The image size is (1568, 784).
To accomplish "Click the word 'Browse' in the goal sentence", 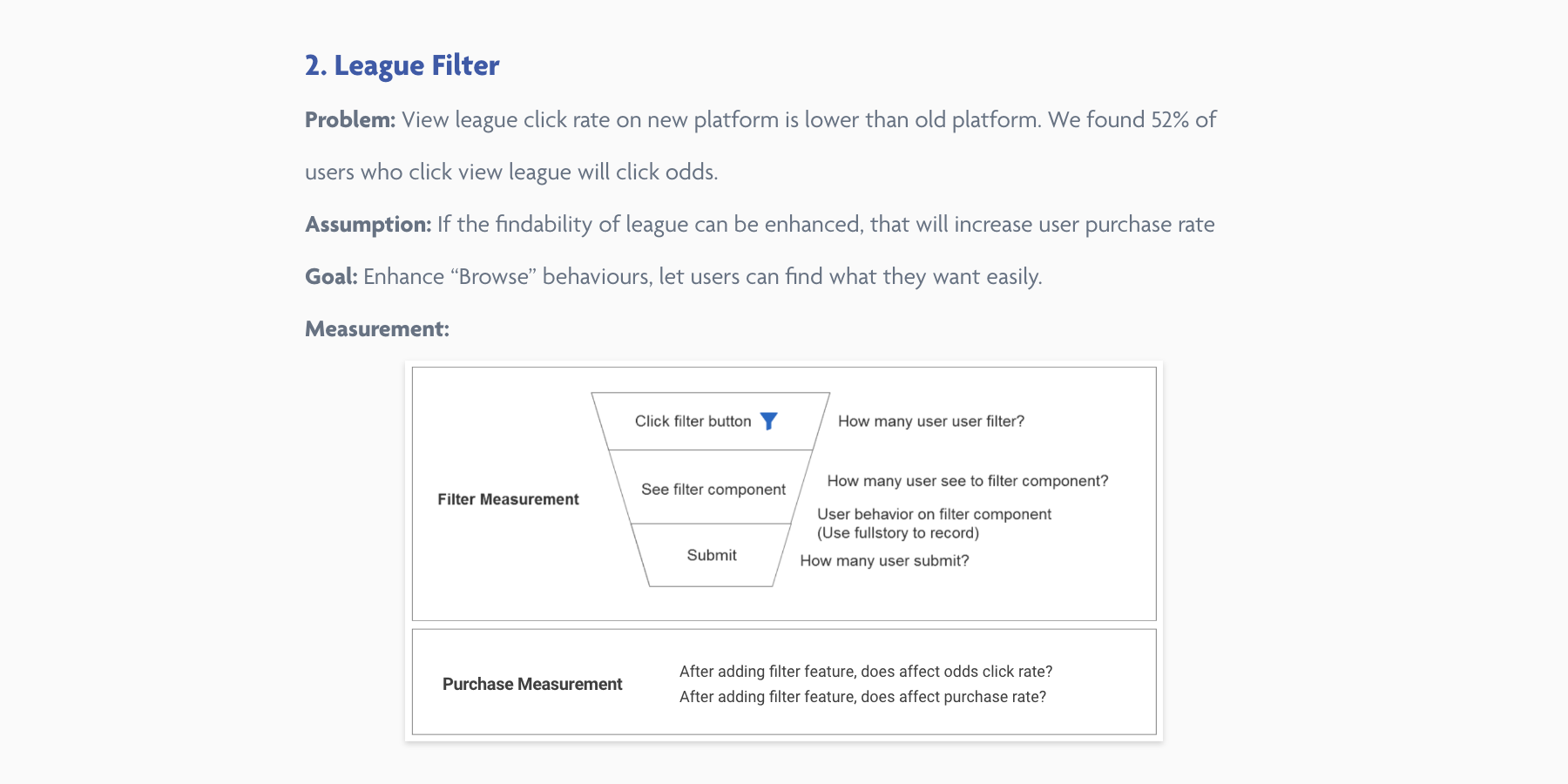I will (x=493, y=277).
